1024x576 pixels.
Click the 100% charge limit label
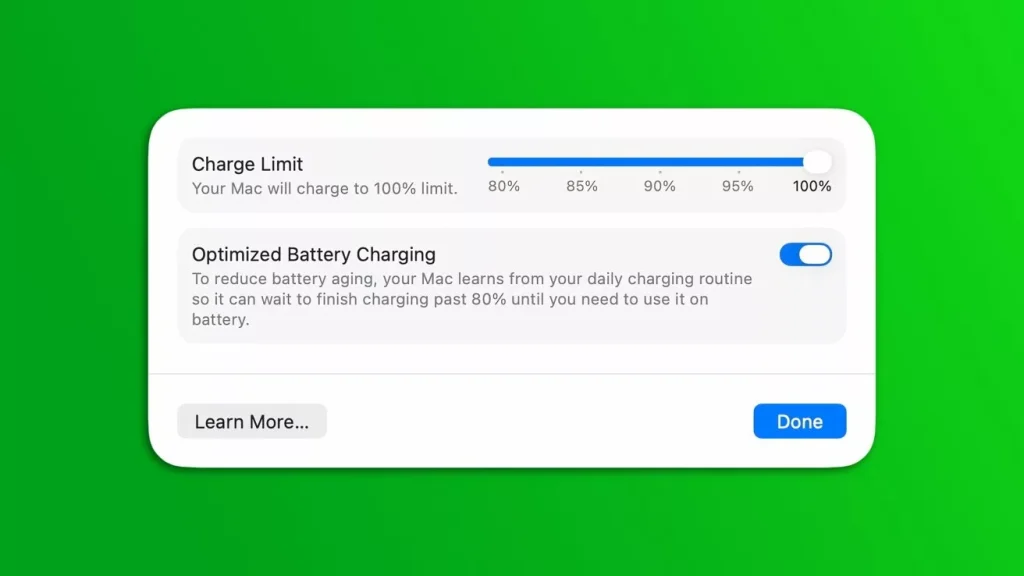tap(812, 186)
